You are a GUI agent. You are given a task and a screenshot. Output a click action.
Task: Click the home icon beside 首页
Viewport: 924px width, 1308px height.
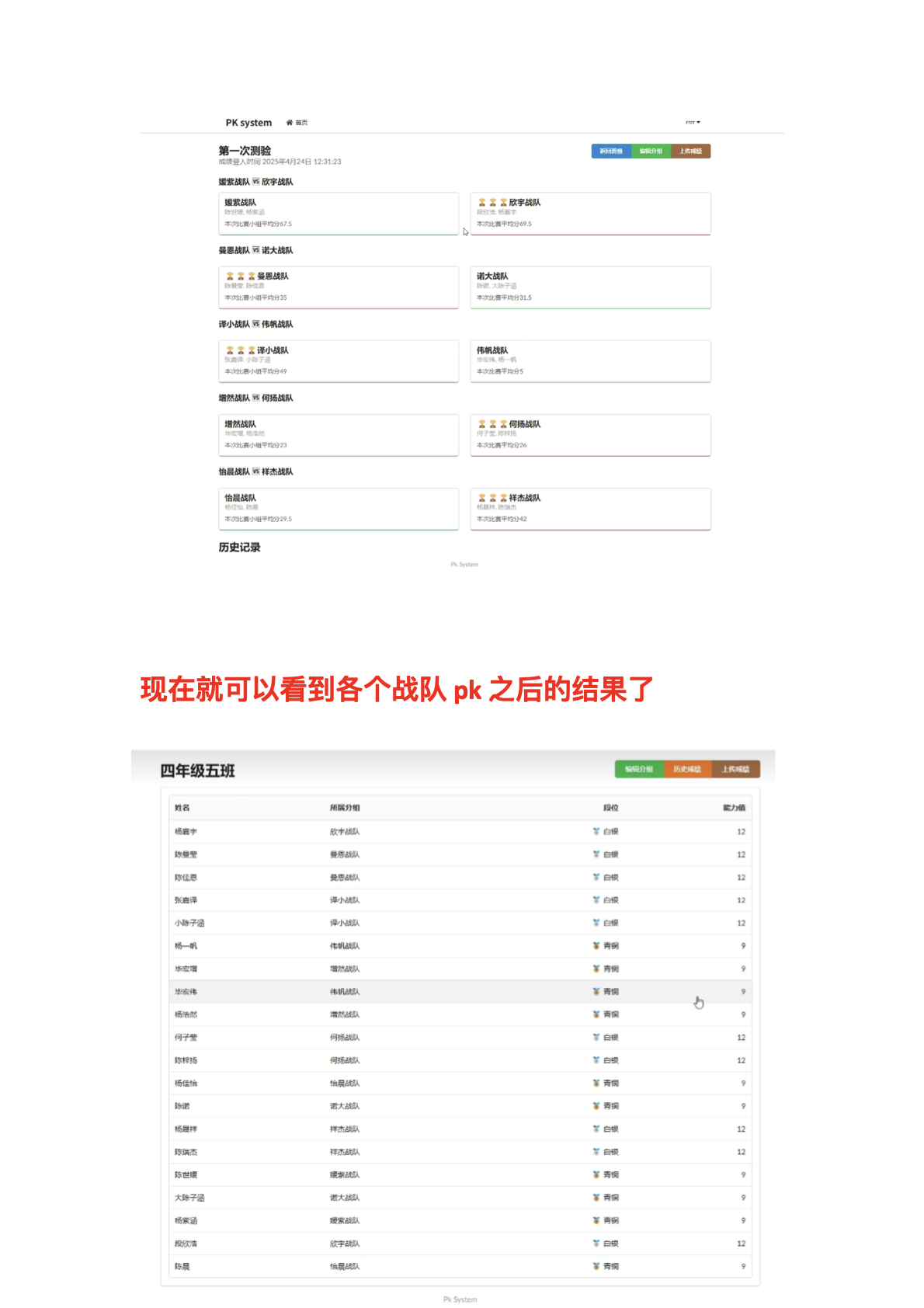(289, 123)
